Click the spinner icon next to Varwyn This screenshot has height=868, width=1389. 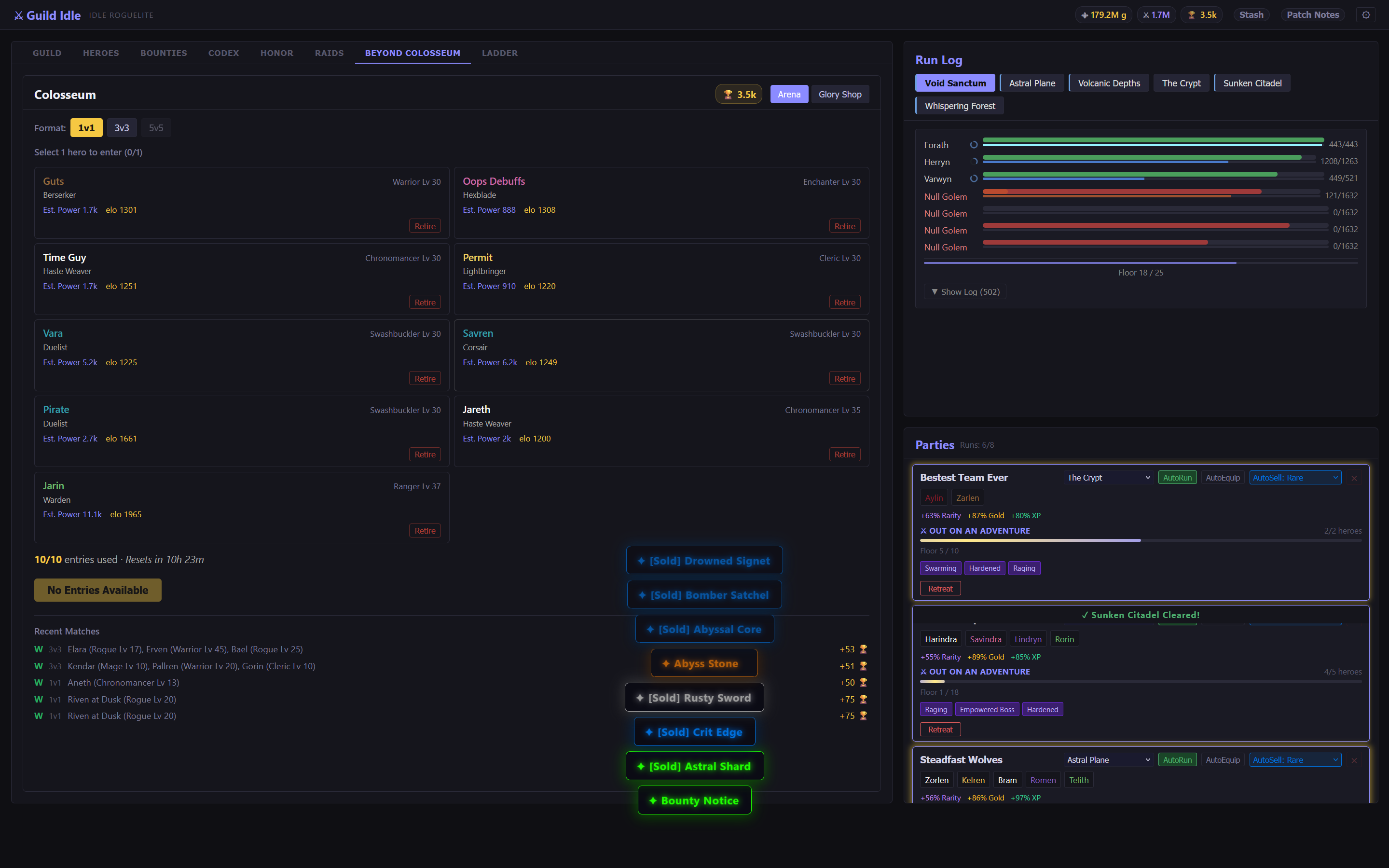[x=974, y=179]
